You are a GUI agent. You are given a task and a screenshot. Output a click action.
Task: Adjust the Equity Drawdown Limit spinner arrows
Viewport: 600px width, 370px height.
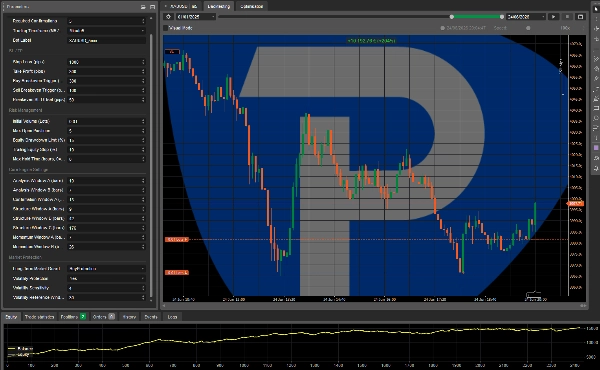pyautogui.click(x=143, y=140)
